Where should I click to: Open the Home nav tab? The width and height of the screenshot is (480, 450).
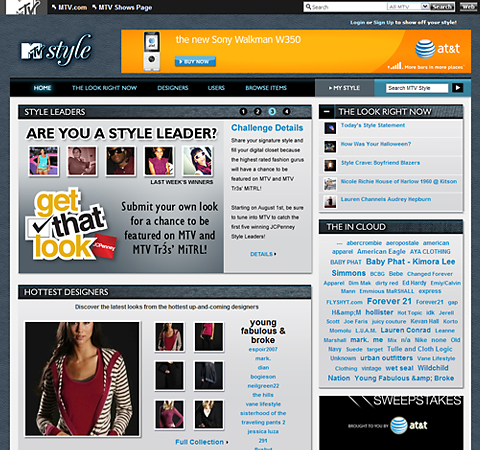pyautogui.click(x=42, y=88)
